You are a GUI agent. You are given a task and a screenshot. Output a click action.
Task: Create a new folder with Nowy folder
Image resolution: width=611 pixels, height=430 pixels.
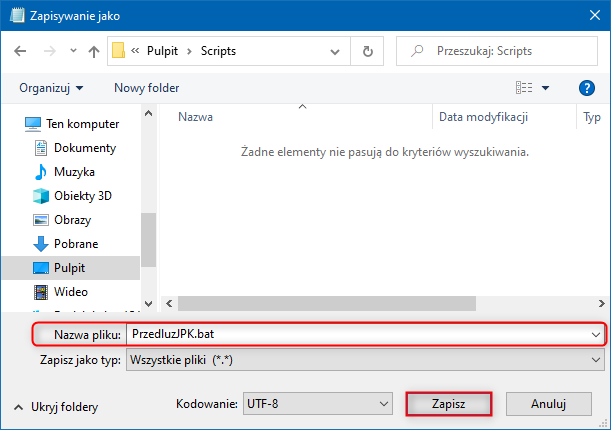(x=146, y=88)
